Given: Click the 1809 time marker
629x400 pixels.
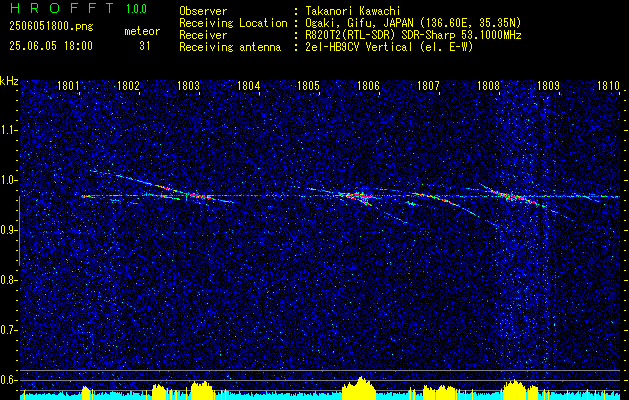Looking at the screenshot, I should [548, 86].
